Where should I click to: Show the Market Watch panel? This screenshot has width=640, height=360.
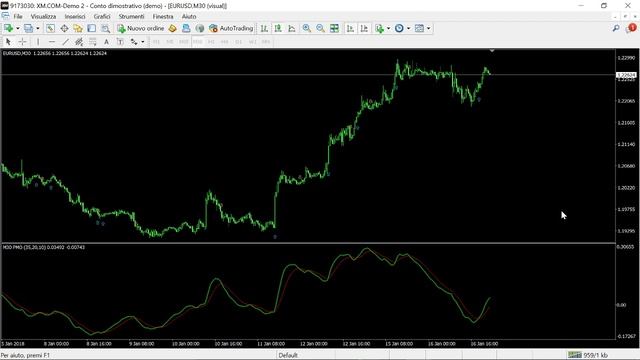pos(50,28)
